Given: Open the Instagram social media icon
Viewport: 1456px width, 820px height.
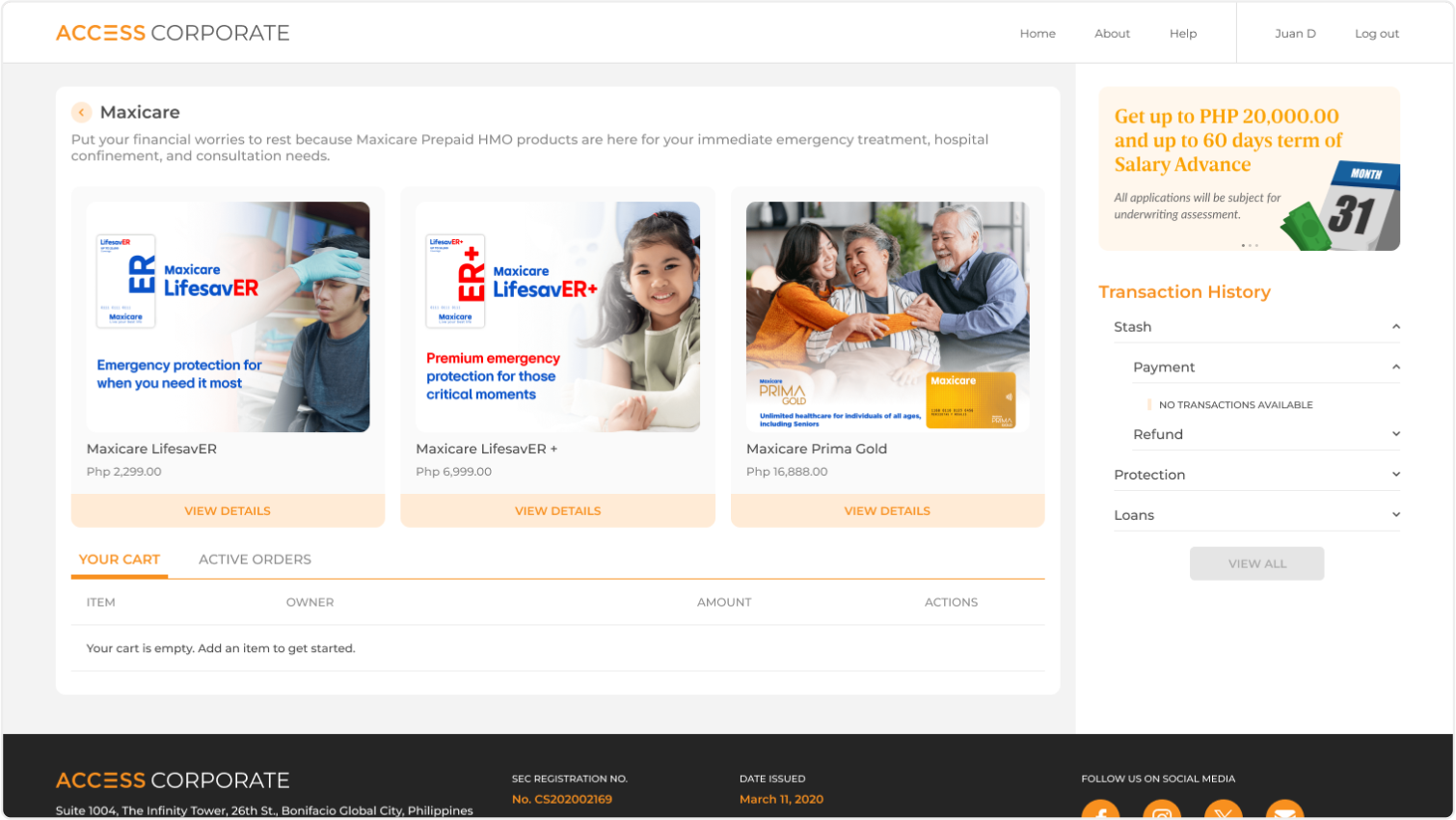Looking at the screenshot, I should (1162, 810).
